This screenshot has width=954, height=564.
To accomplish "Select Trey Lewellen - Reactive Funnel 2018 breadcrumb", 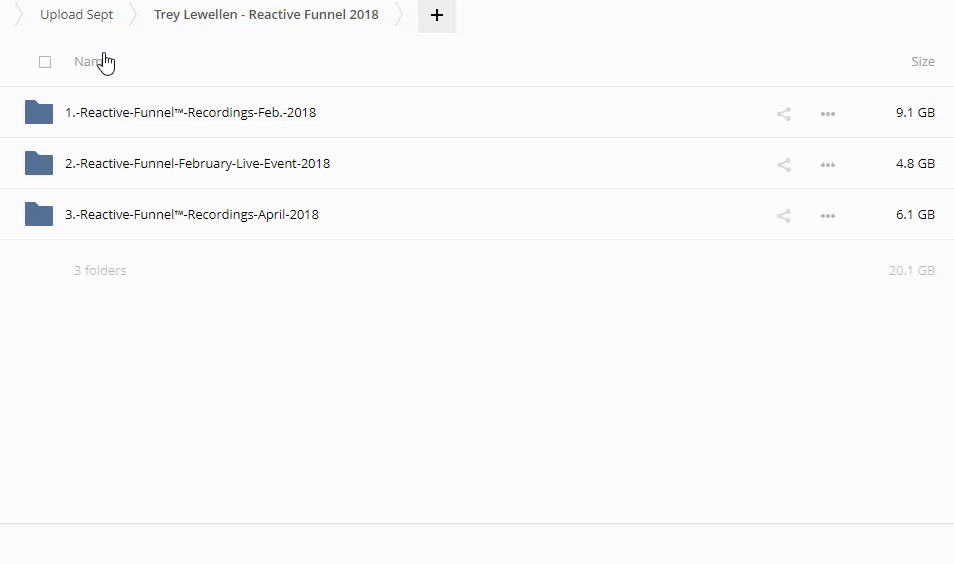I will tap(266, 15).
